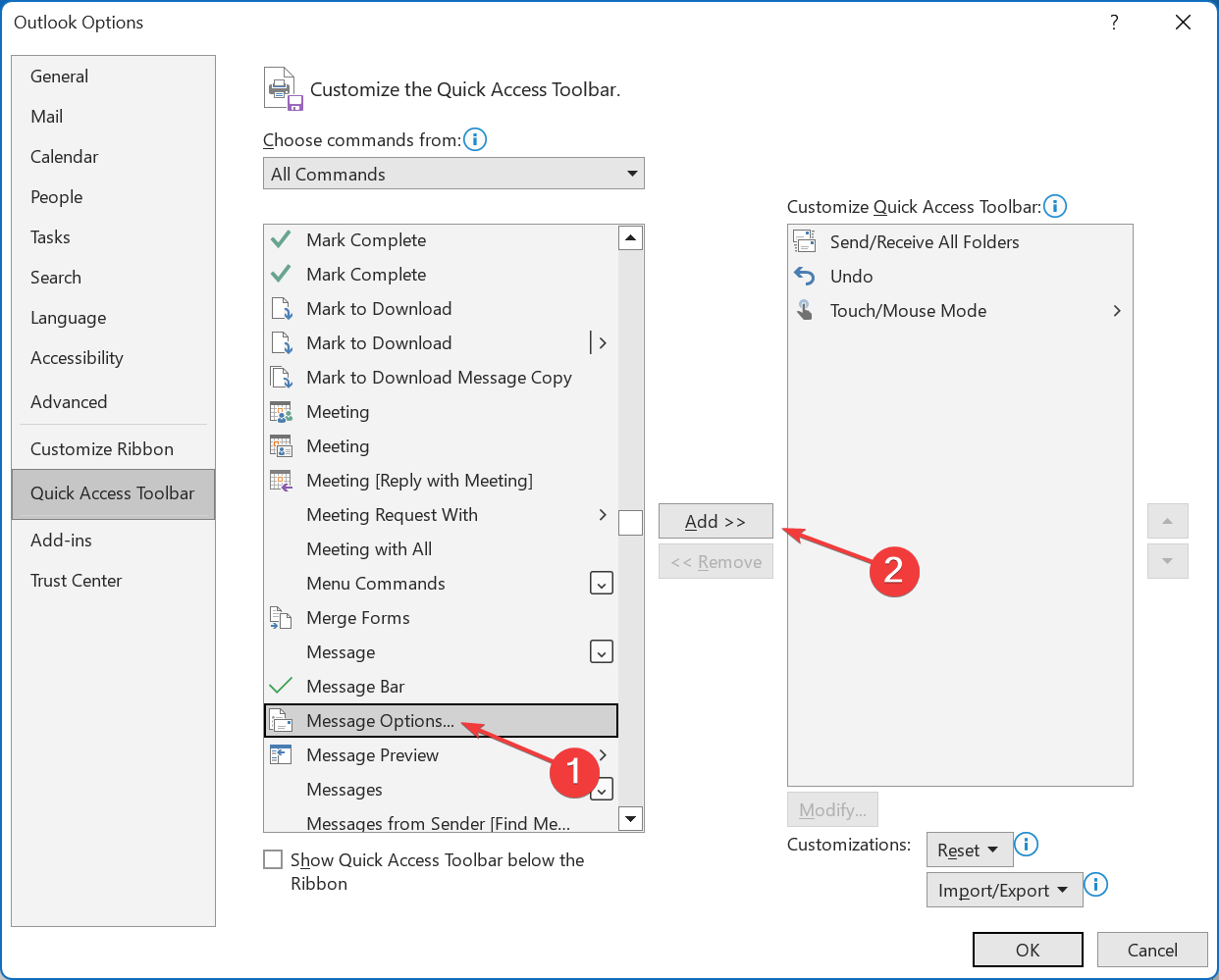Viewport: 1219px width, 980px height.
Task: Select "Undo" in the toolbar list
Action: 960,276
